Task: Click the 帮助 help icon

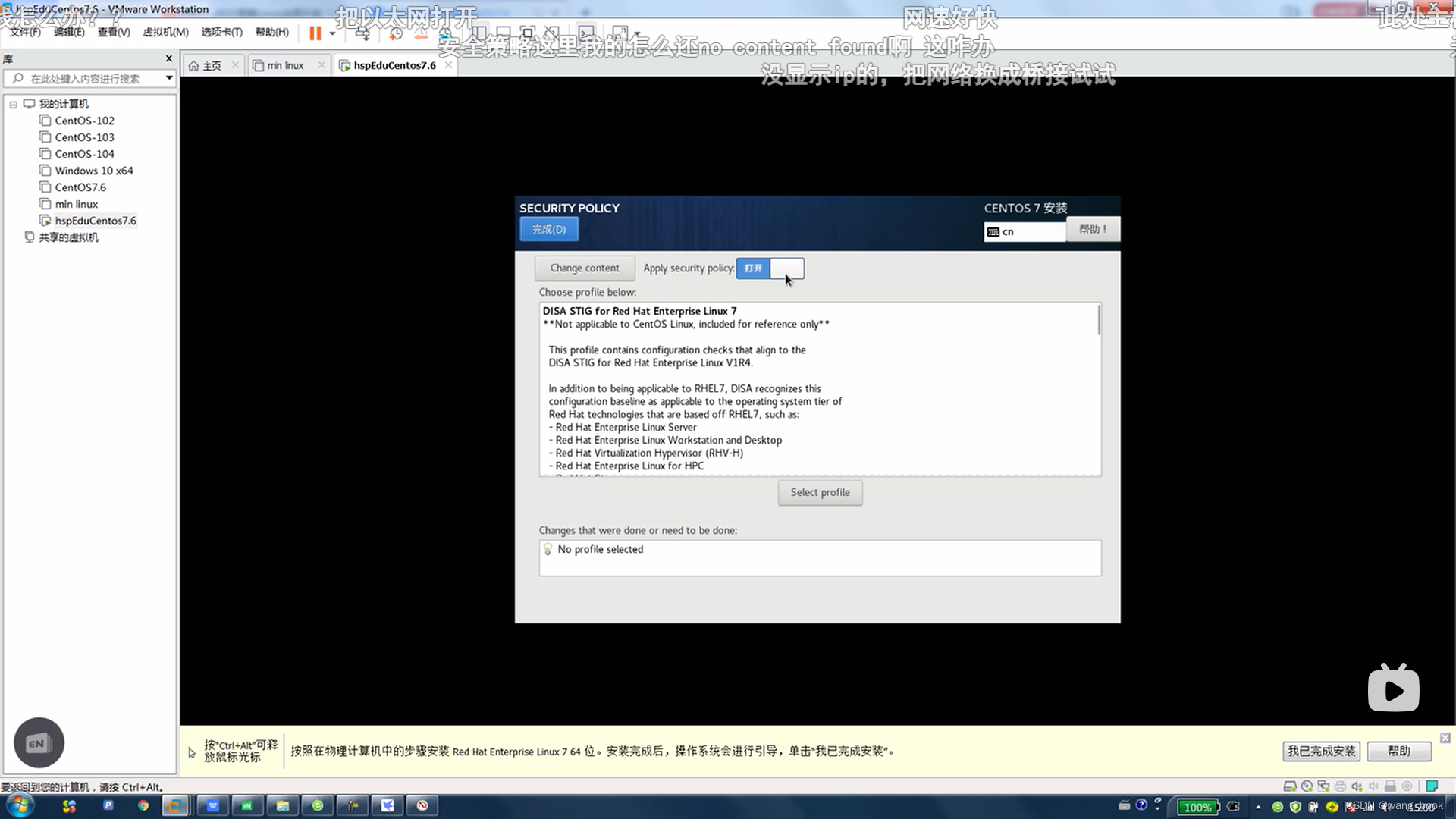Action: (x=1093, y=229)
